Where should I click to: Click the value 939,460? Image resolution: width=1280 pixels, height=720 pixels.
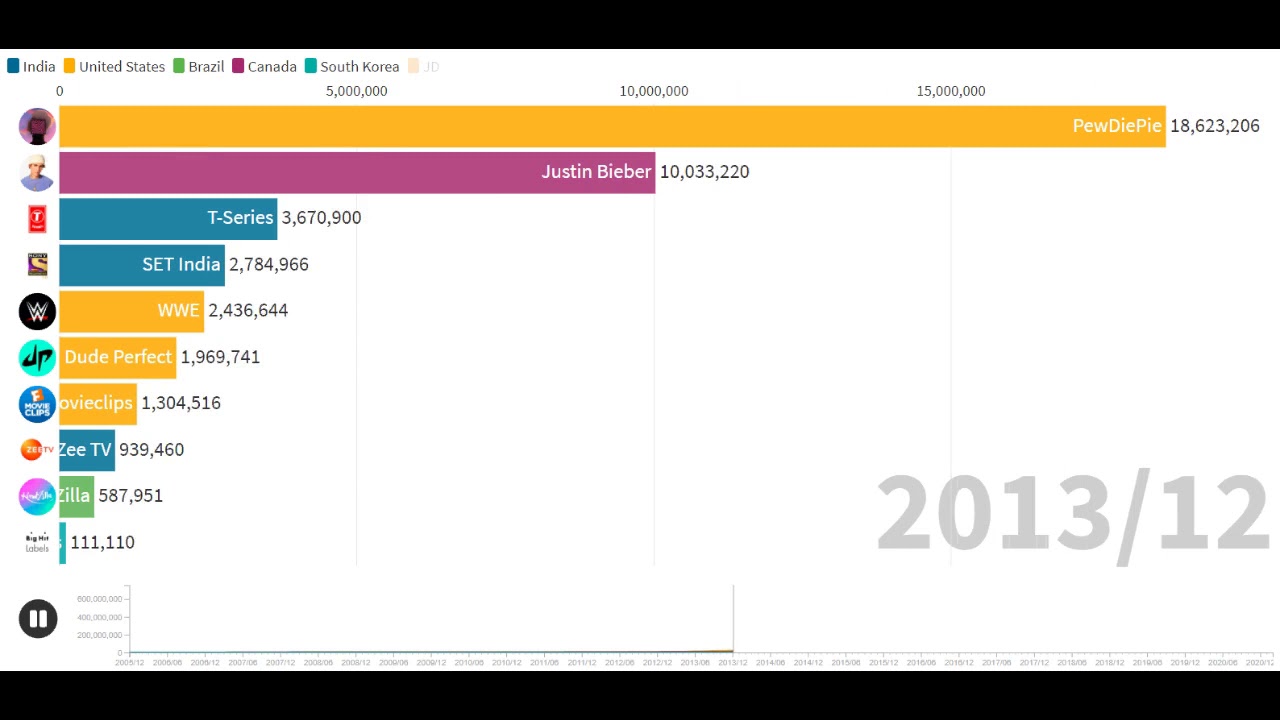pos(151,450)
